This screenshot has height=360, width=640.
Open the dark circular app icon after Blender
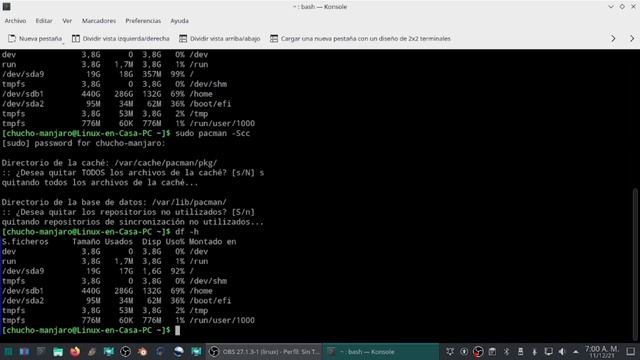pos(160,351)
